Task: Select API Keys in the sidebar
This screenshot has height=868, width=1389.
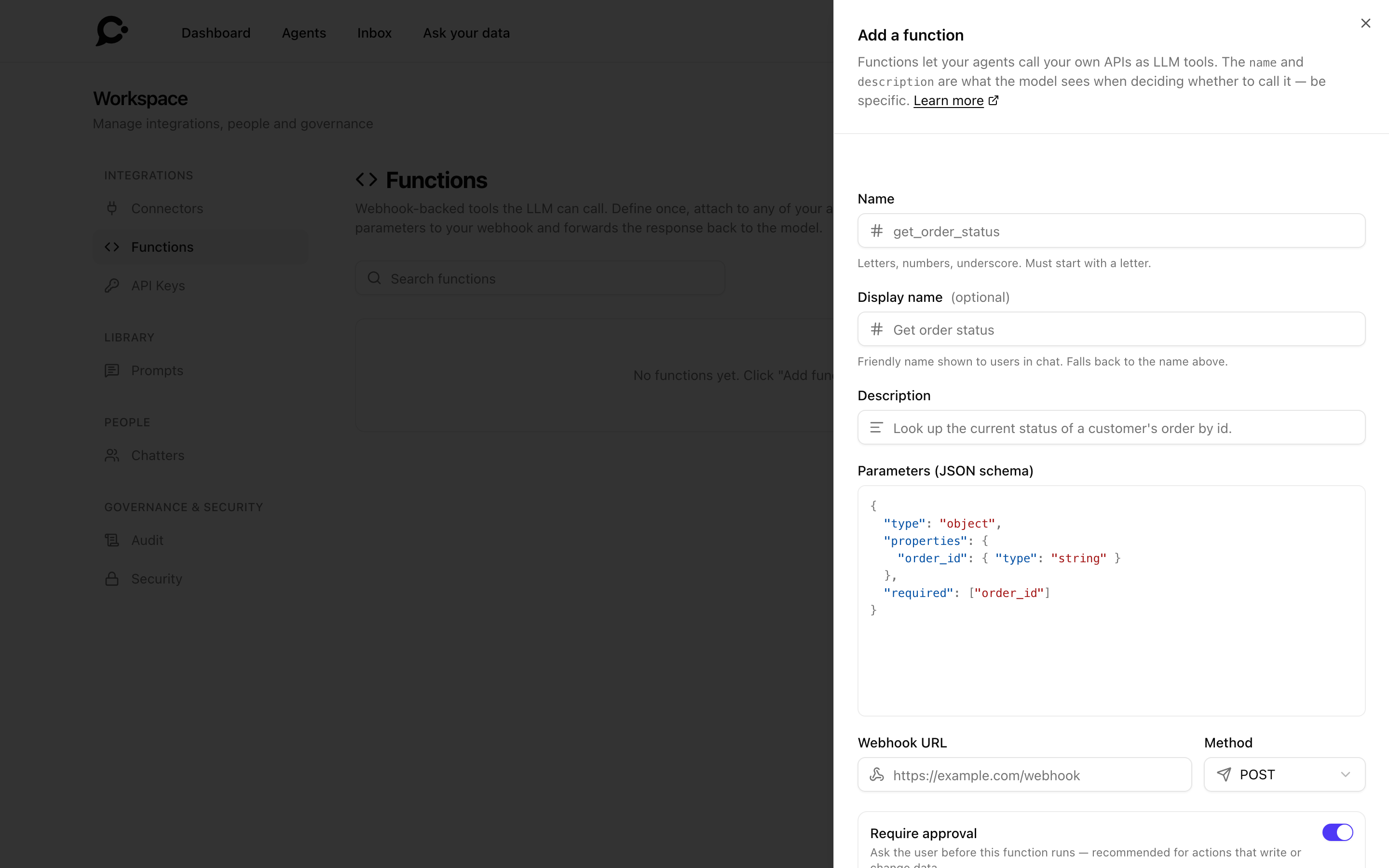Action: tap(201, 285)
